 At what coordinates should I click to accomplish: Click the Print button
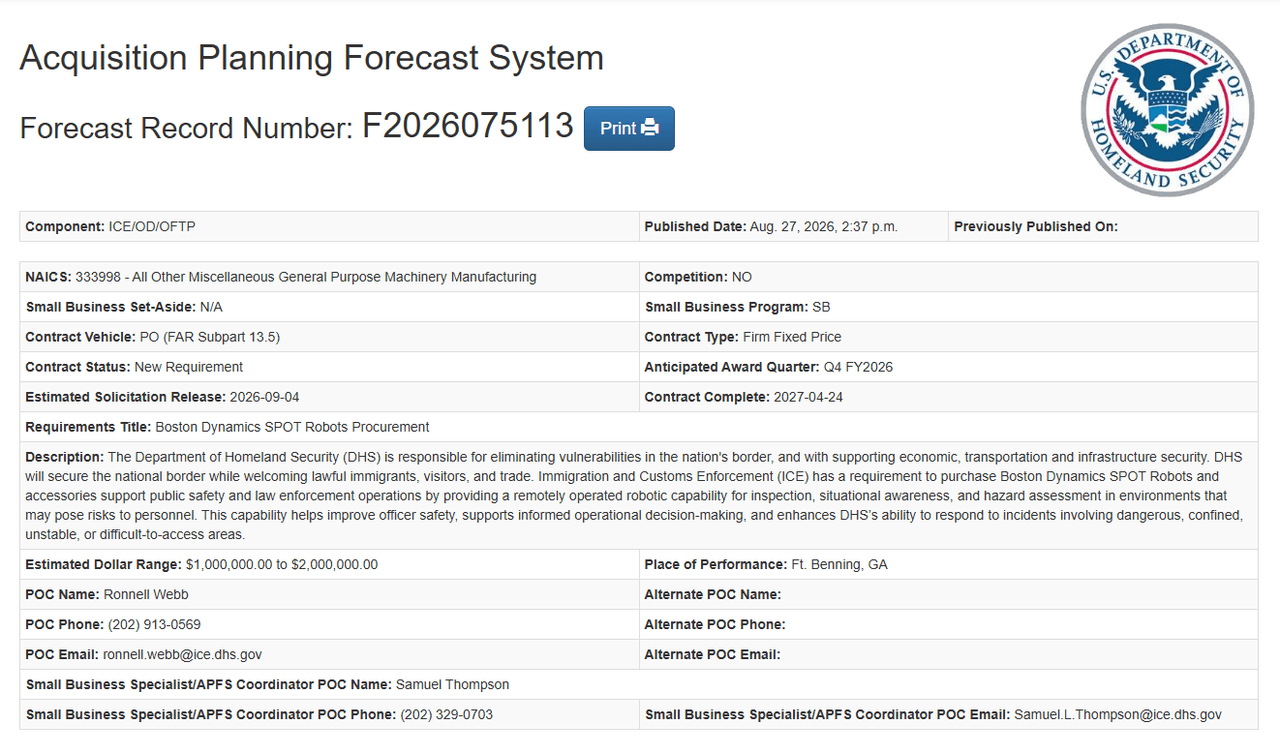coord(629,128)
